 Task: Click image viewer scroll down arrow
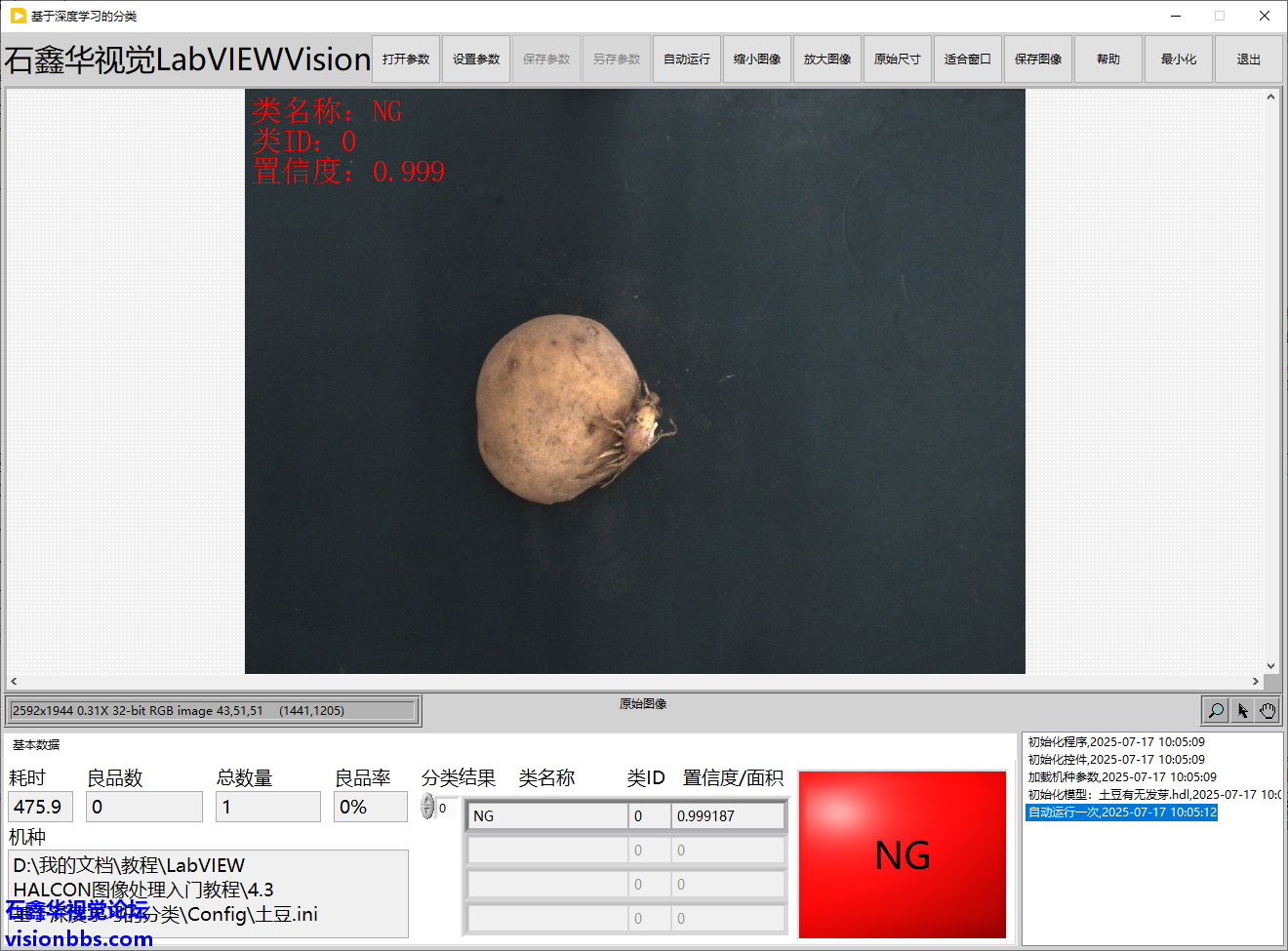[x=1270, y=666]
